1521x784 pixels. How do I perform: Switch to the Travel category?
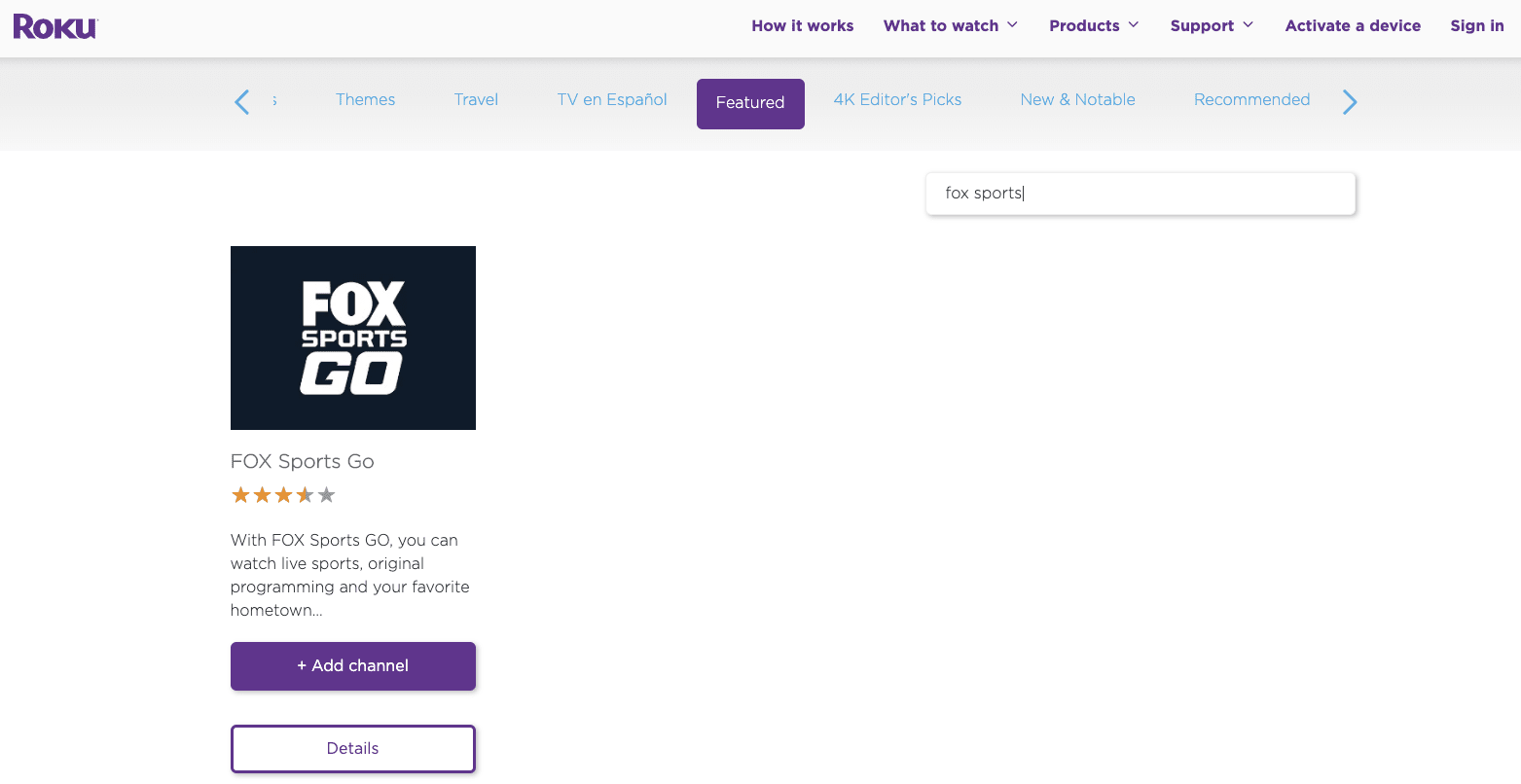tap(476, 100)
